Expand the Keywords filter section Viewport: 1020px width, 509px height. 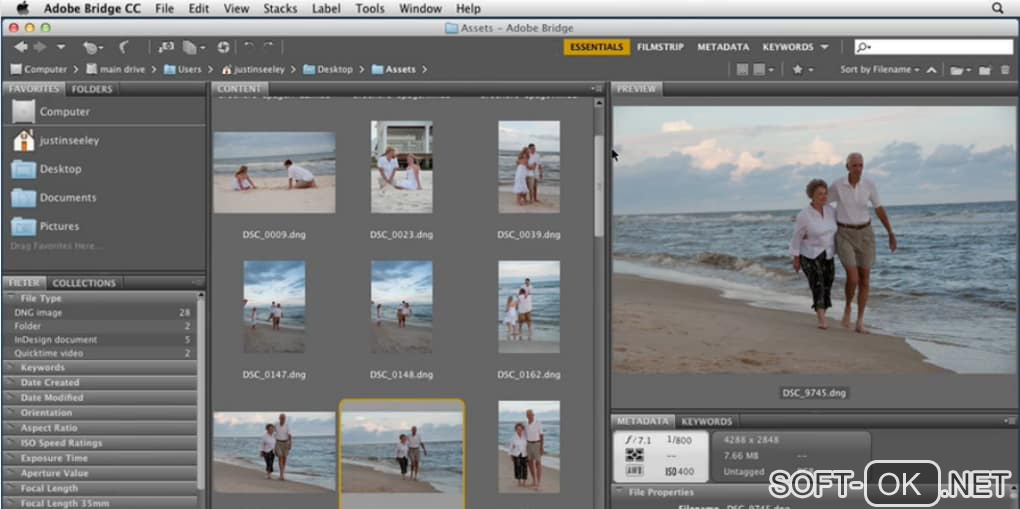pyautogui.click(x=42, y=367)
